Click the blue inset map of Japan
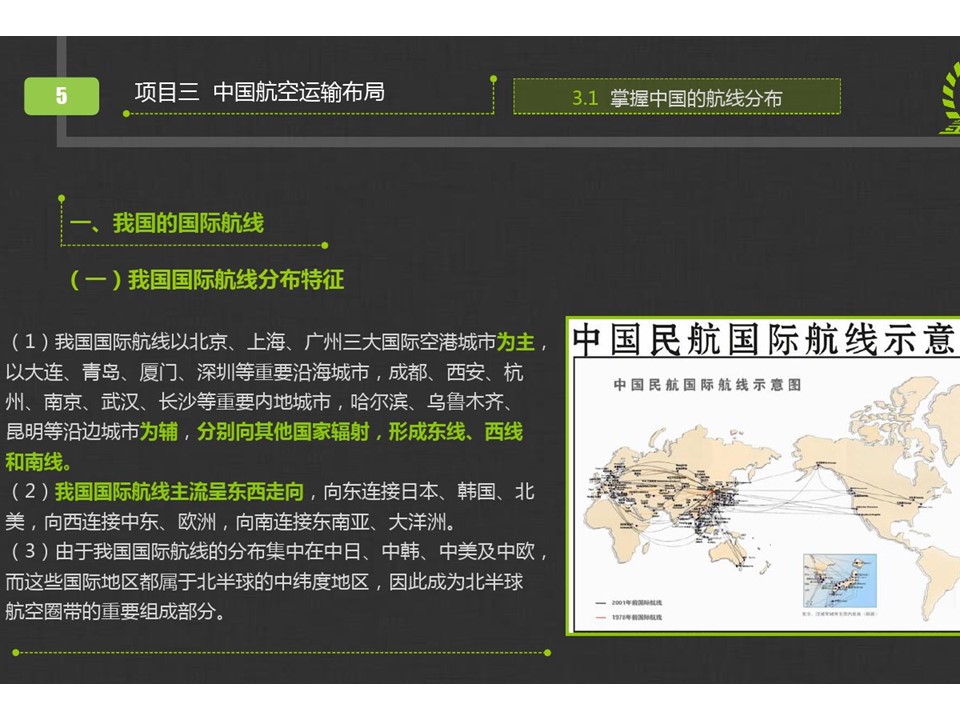960x720 pixels. click(839, 580)
